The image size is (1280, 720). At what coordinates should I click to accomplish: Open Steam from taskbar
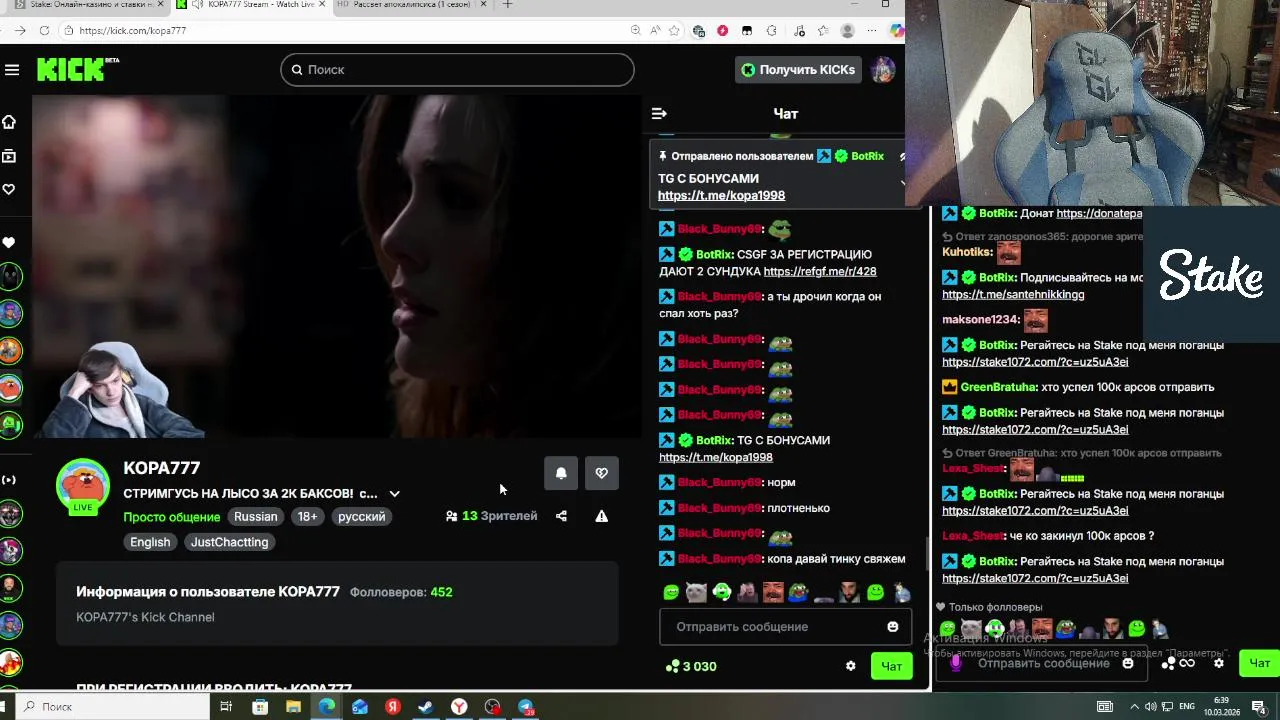pyautogui.click(x=425, y=707)
